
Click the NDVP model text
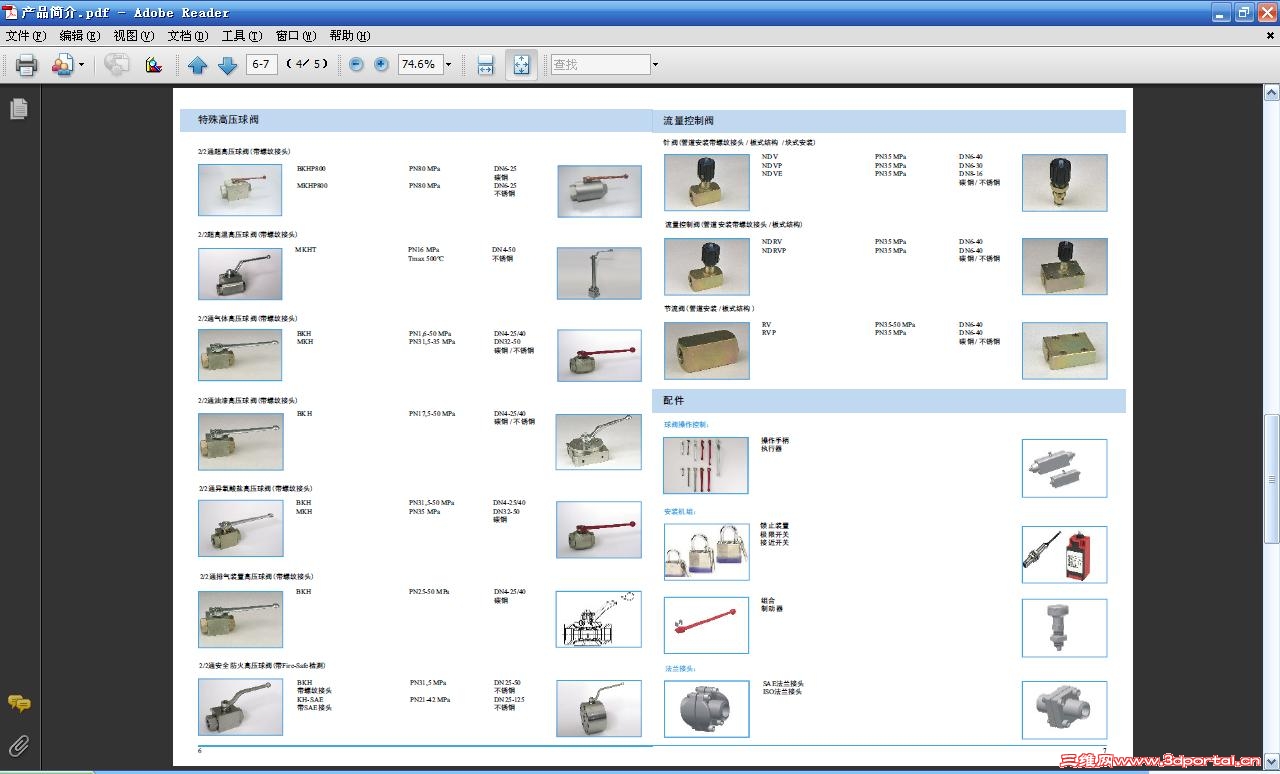coord(772,165)
